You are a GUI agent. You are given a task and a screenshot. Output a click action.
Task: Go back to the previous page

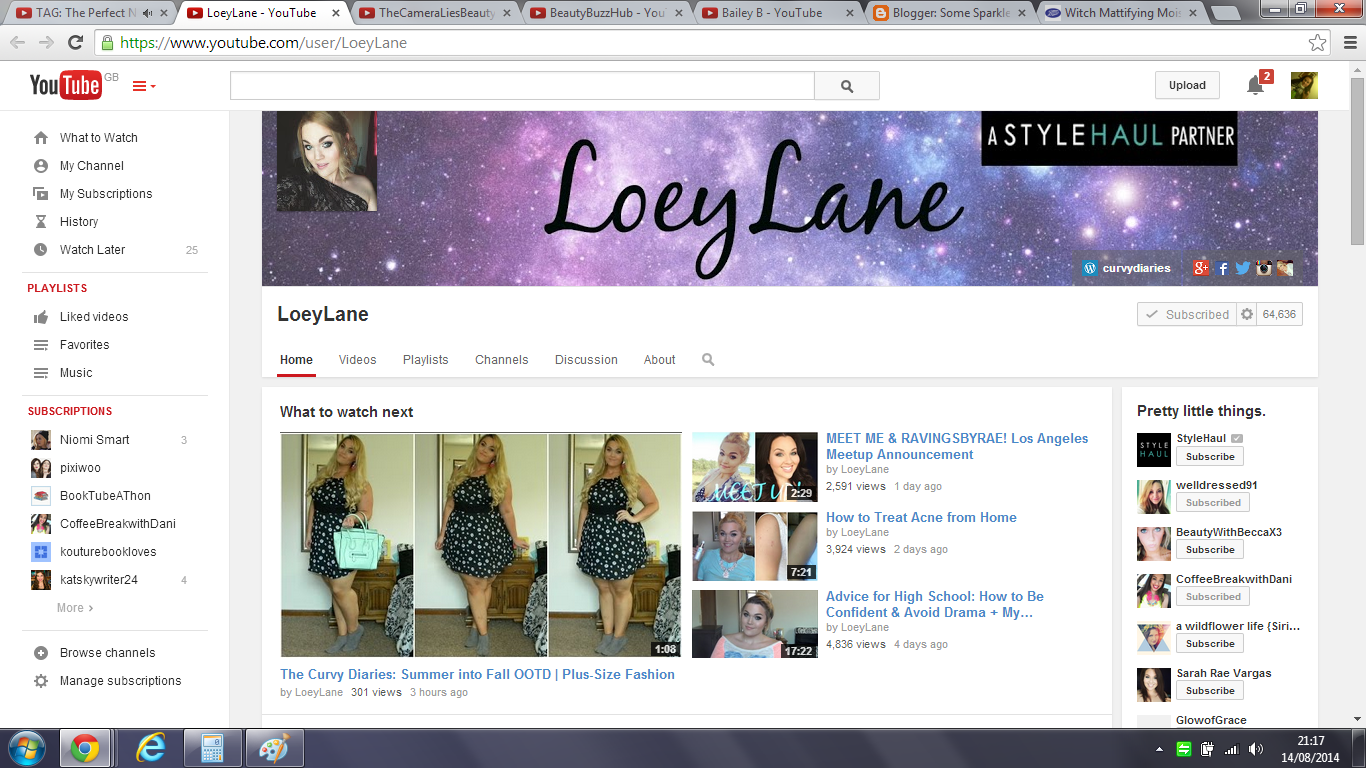[19, 43]
